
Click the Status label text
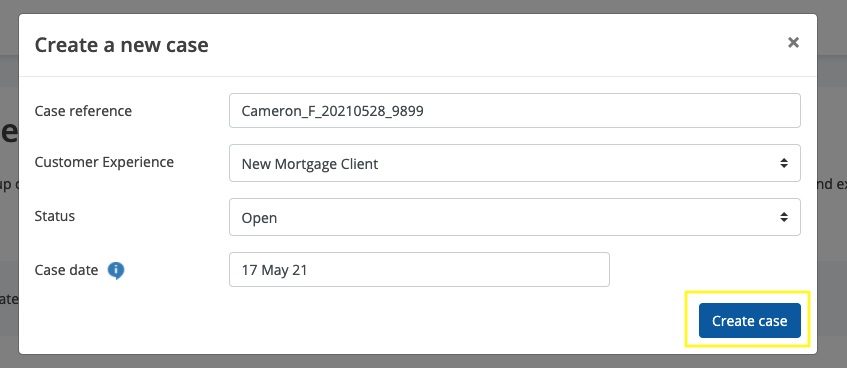55,216
